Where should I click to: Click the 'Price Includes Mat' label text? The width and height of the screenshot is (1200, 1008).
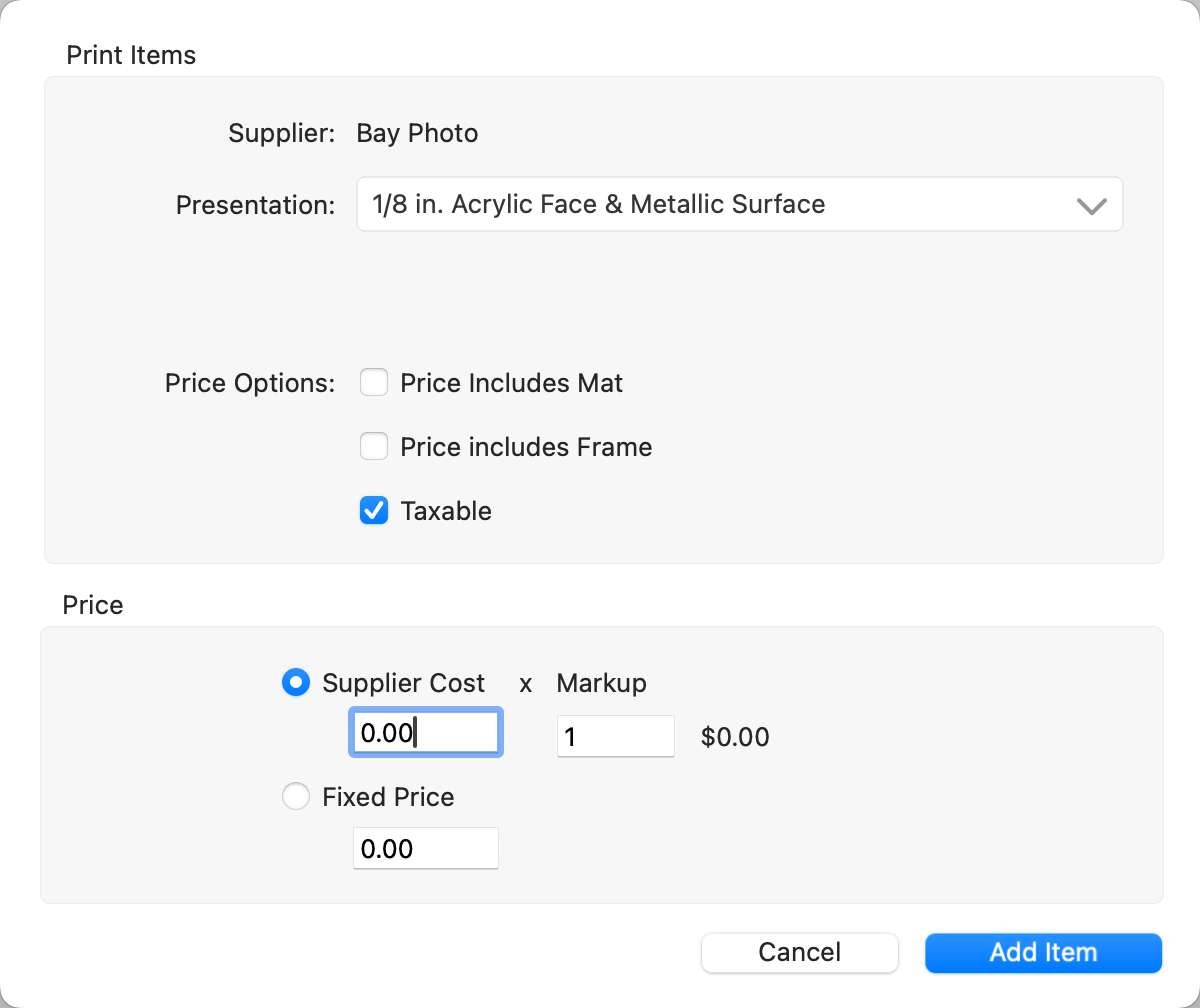[x=511, y=383]
